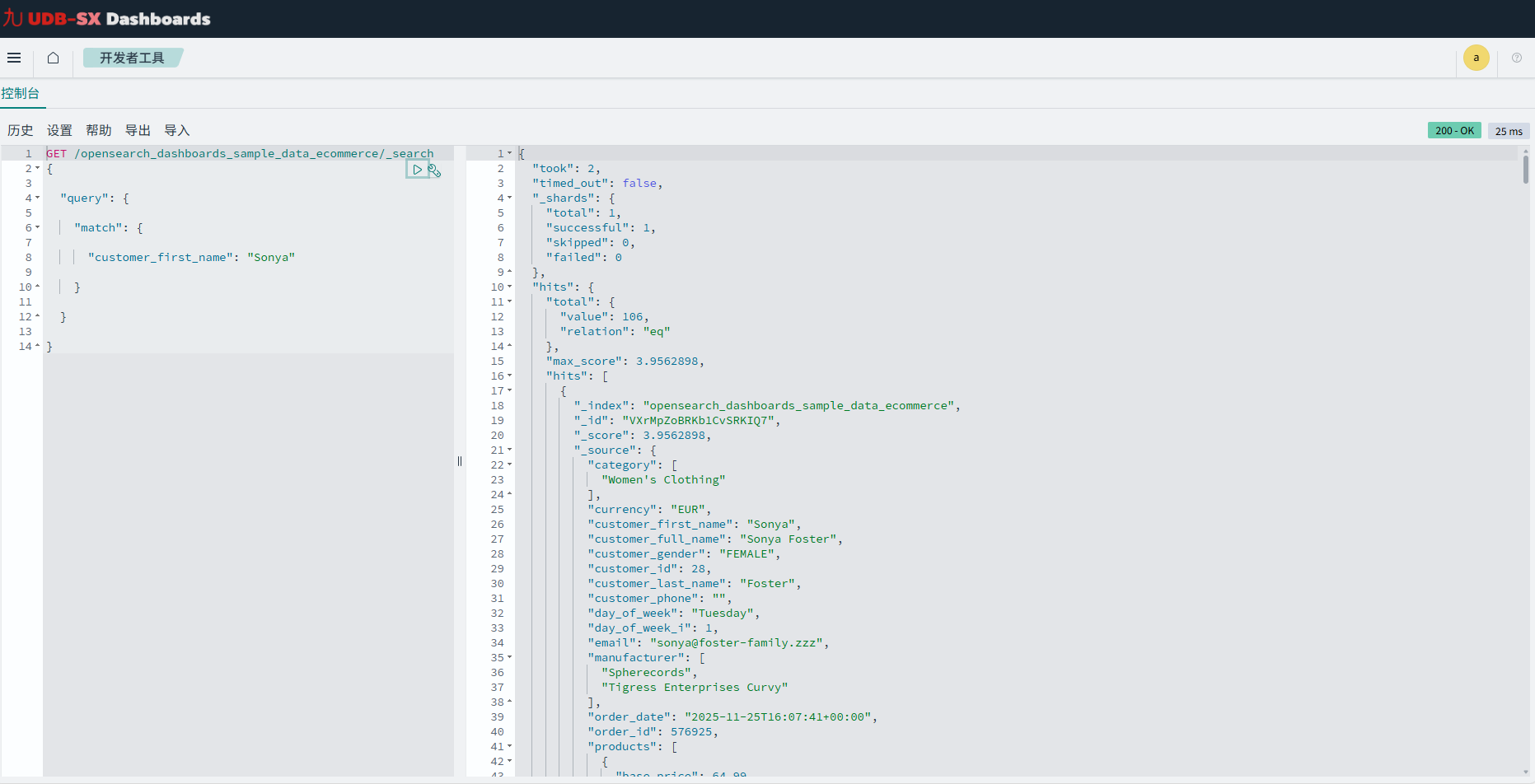Click the response pane vertical scrollbar
The height and width of the screenshot is (784, 1535).
click(x=1525, y=170)
